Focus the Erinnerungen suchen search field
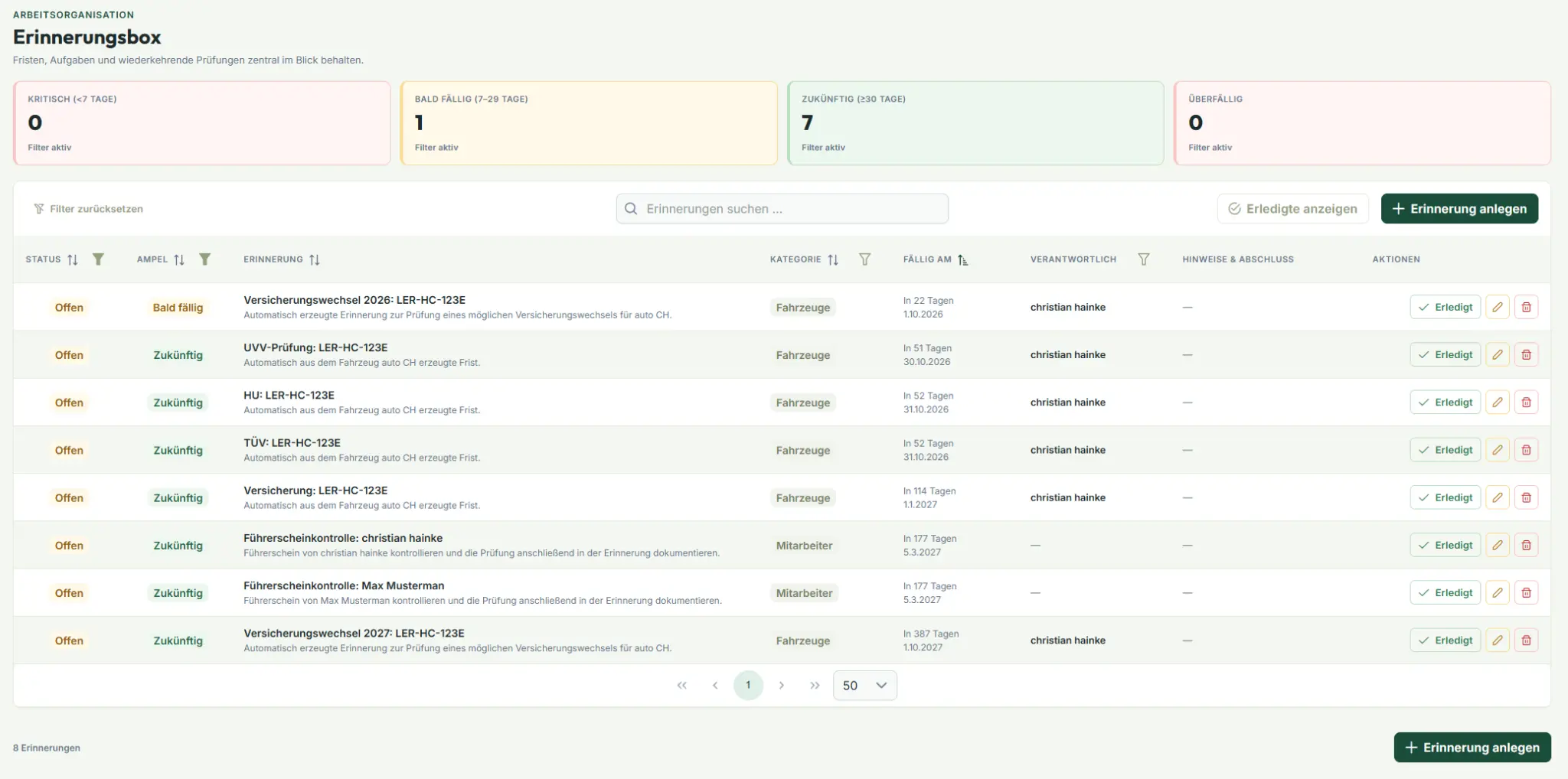 tap(782, 209)
